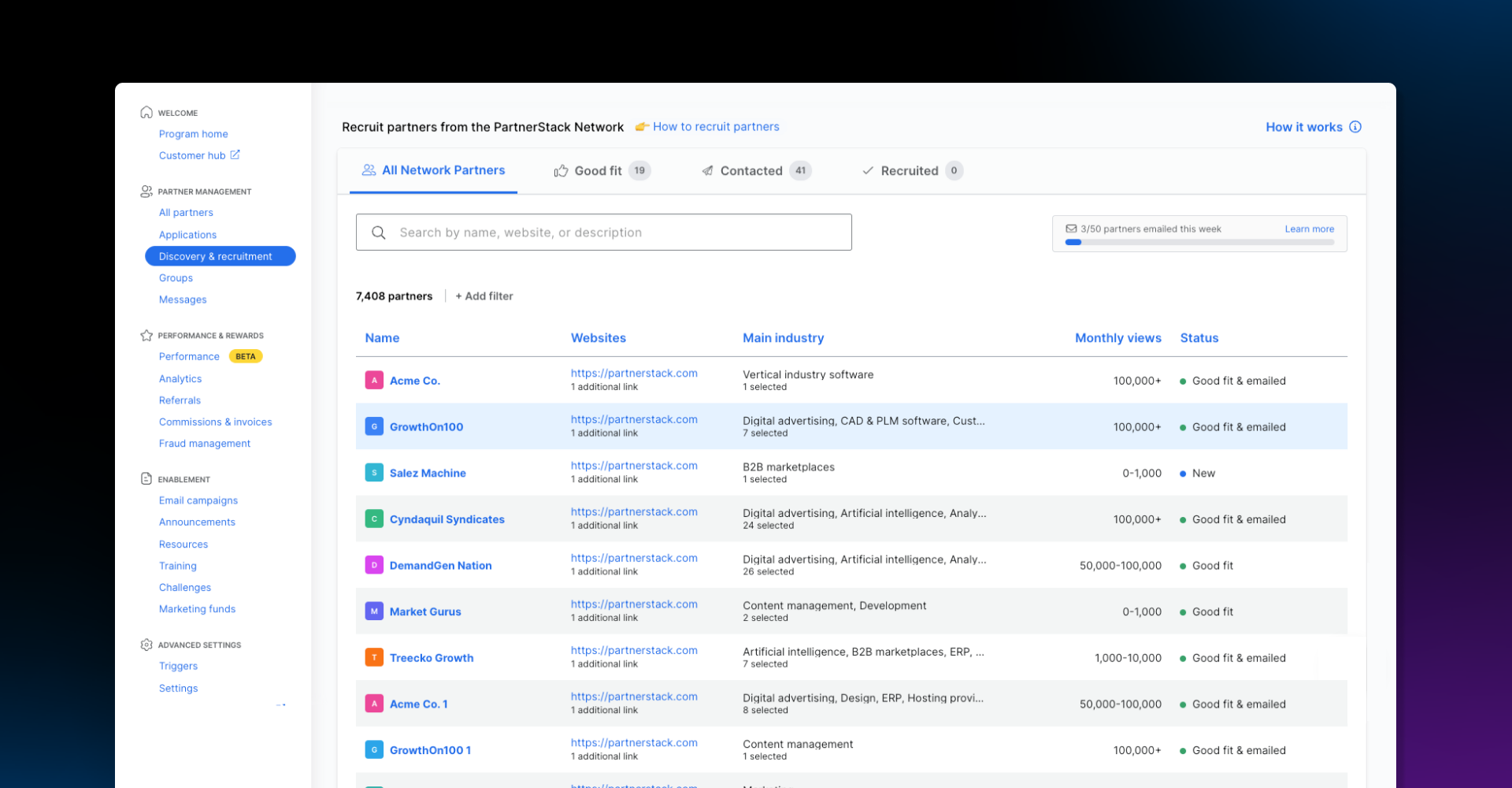Click Learn more in email limit box
Image resolution: width=1512 pixels, height=788 pixels.
pos(1310,229)
